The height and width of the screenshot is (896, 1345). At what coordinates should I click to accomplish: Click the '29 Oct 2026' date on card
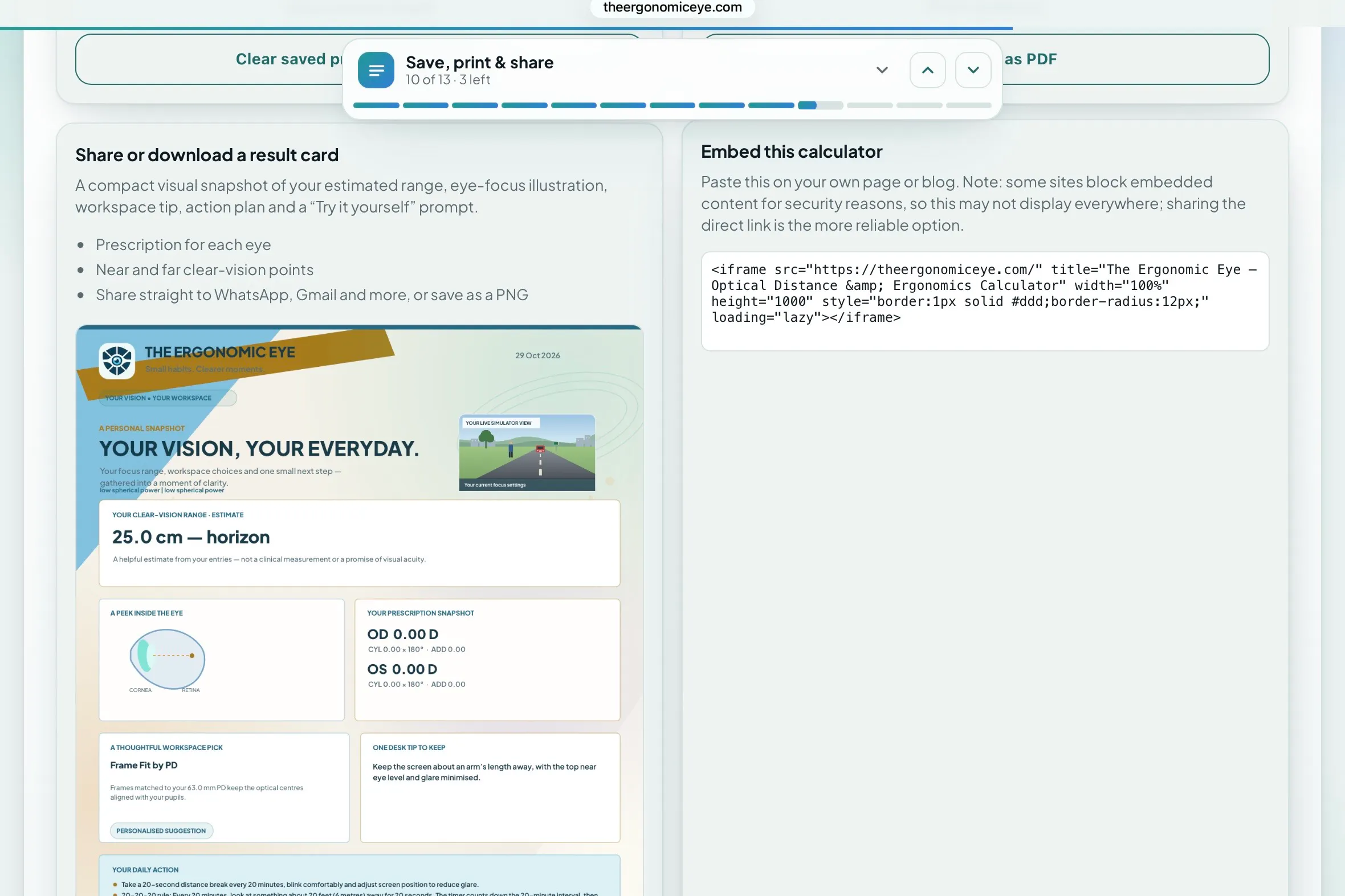tap(537, 355)
